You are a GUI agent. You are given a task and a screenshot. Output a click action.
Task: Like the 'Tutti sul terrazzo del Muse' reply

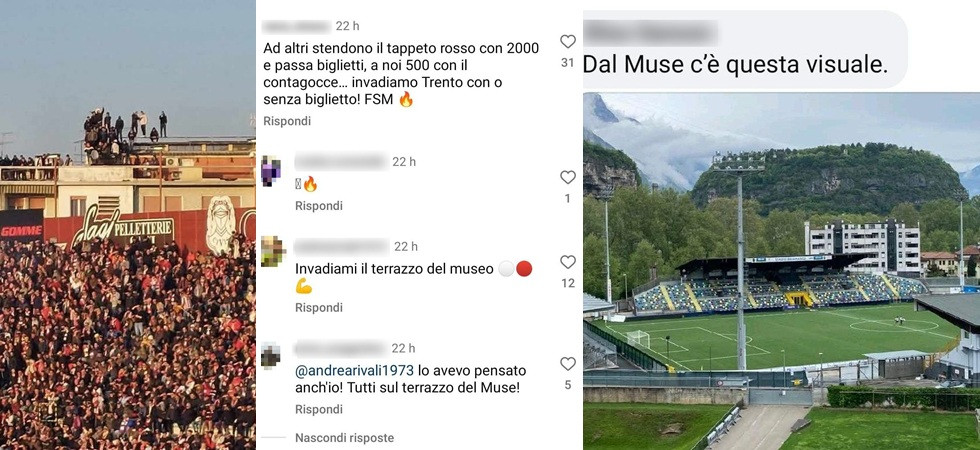568,364
